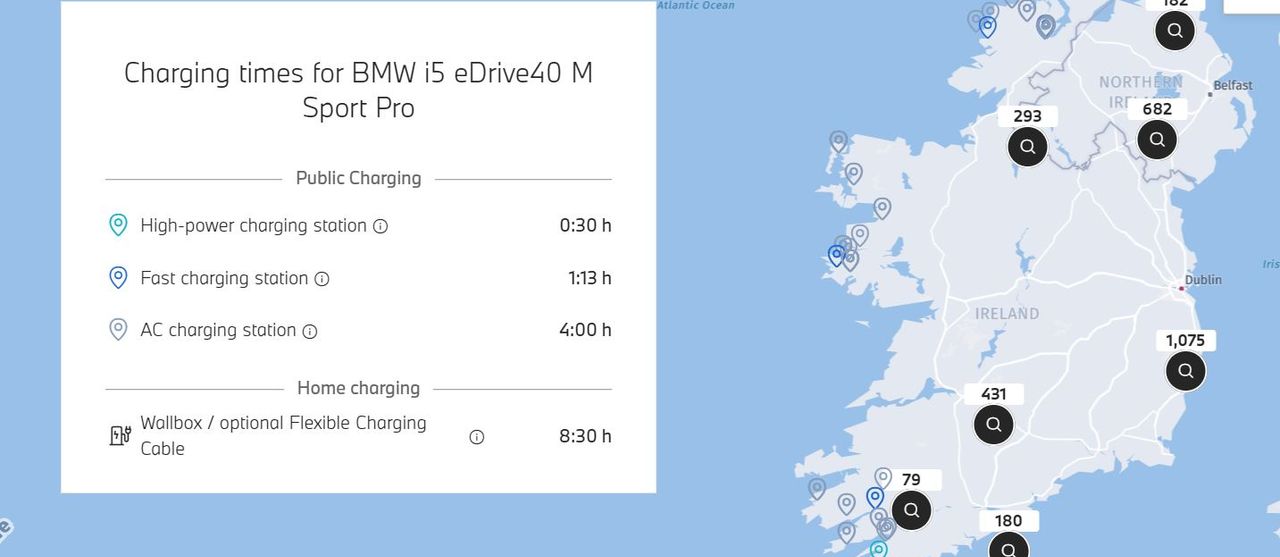The height and width of the screenshot is (557, 1280).
Task: Click info icon beside High-power charging station
Action: 380,226
